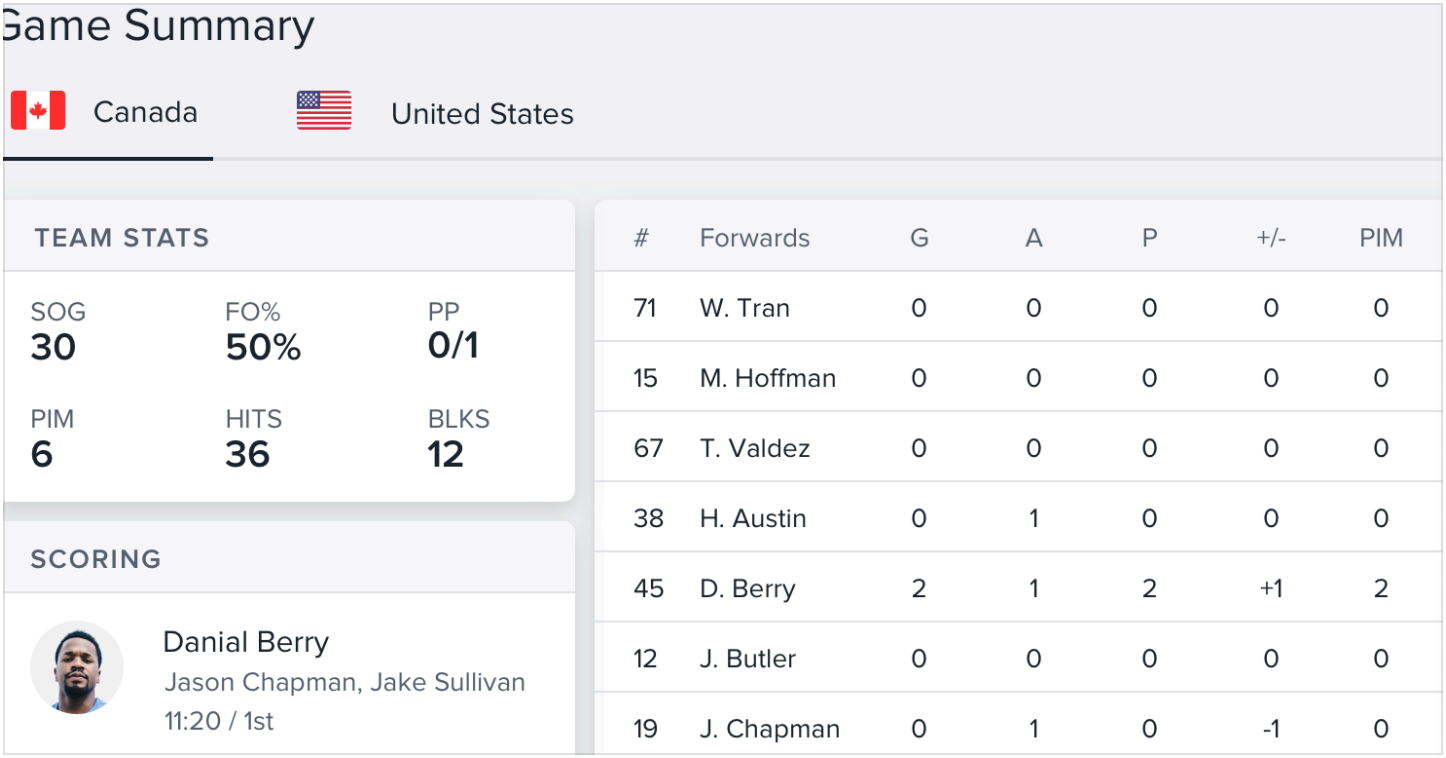1446x758 pixels.
Task: Click Danial Berry's avatar photo
Action: [76, 667]
